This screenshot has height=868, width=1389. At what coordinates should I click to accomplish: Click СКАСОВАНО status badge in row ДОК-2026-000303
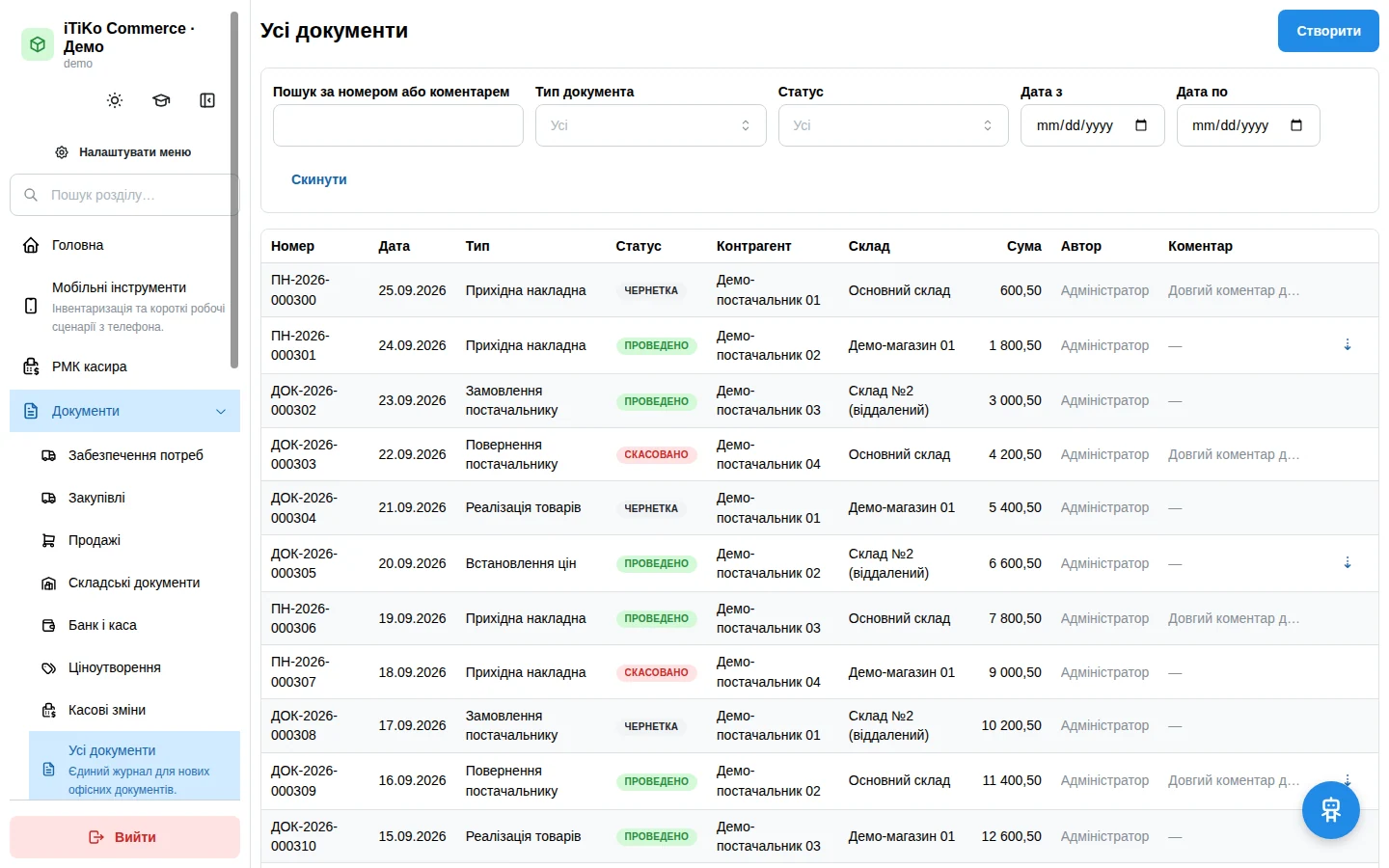(x=657, y=454)
